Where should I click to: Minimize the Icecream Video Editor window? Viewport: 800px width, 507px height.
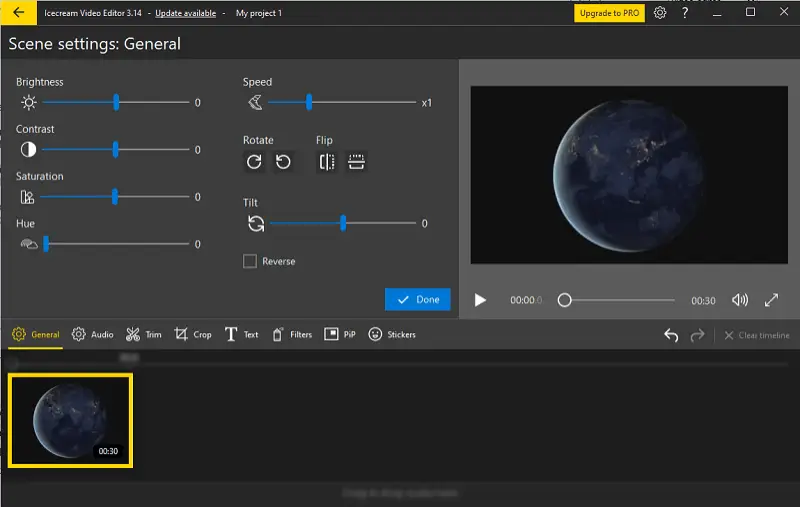tap(717, 13)
